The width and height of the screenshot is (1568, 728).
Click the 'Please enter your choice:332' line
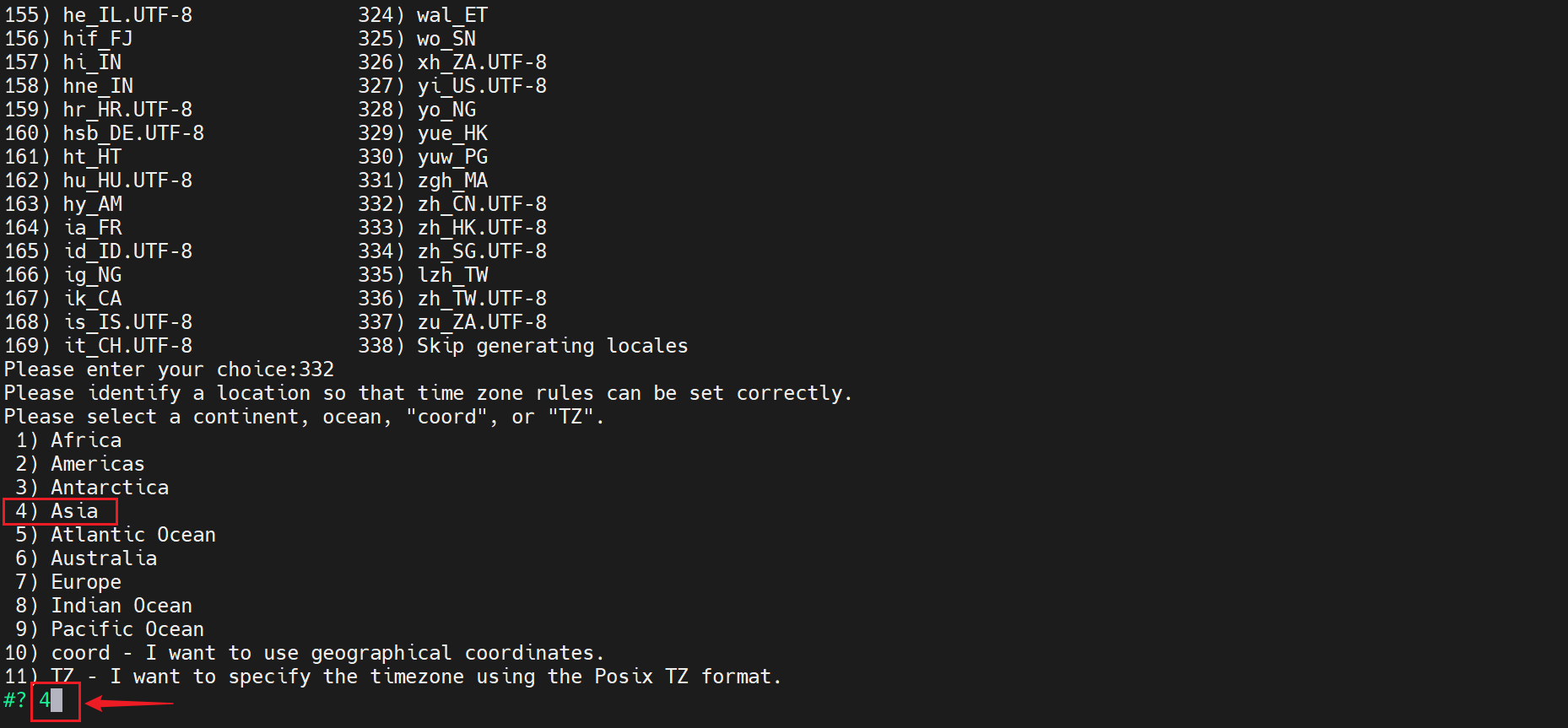[x=169, y=369]
